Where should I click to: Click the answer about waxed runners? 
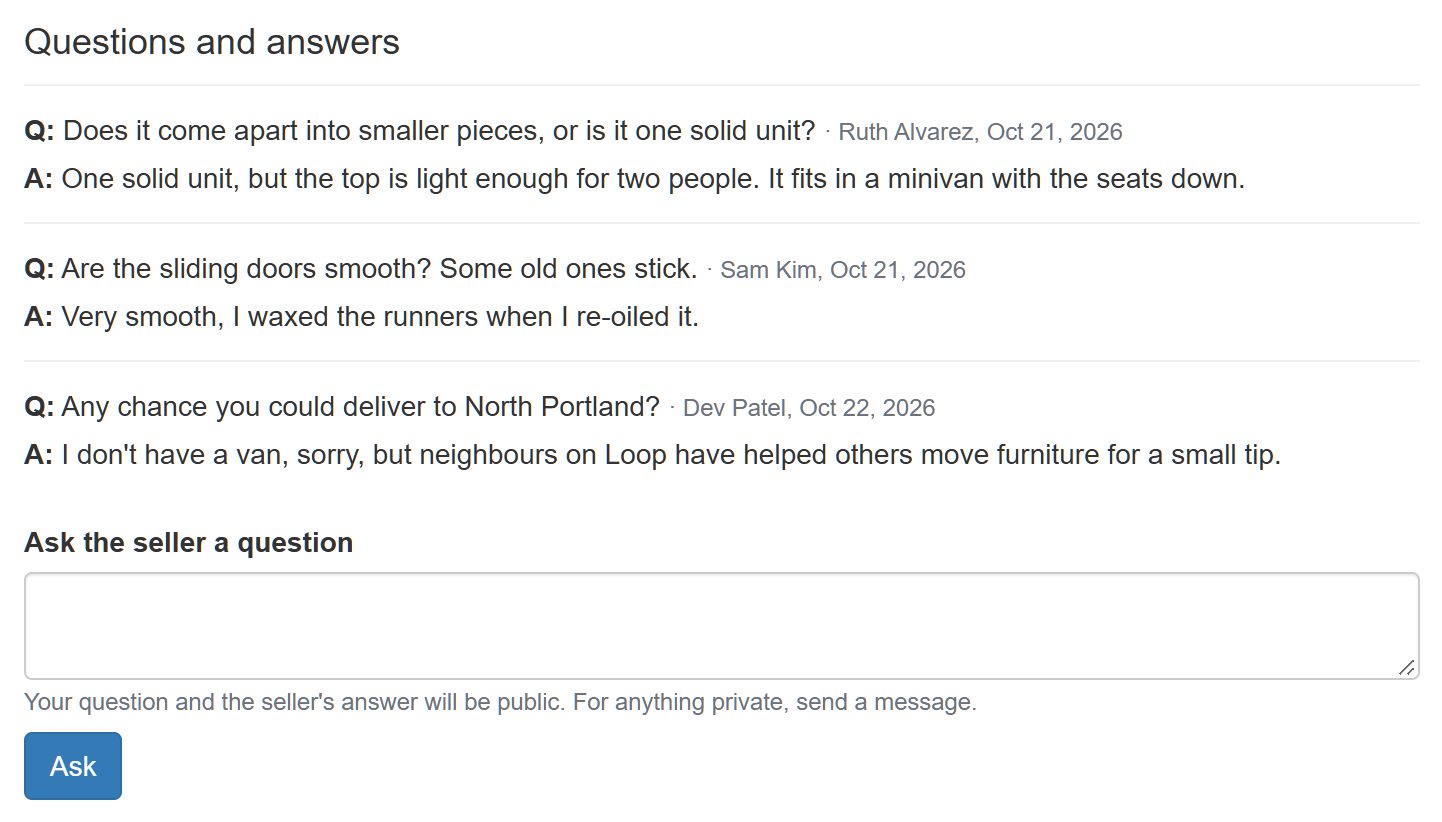click(x=380, y=317)
